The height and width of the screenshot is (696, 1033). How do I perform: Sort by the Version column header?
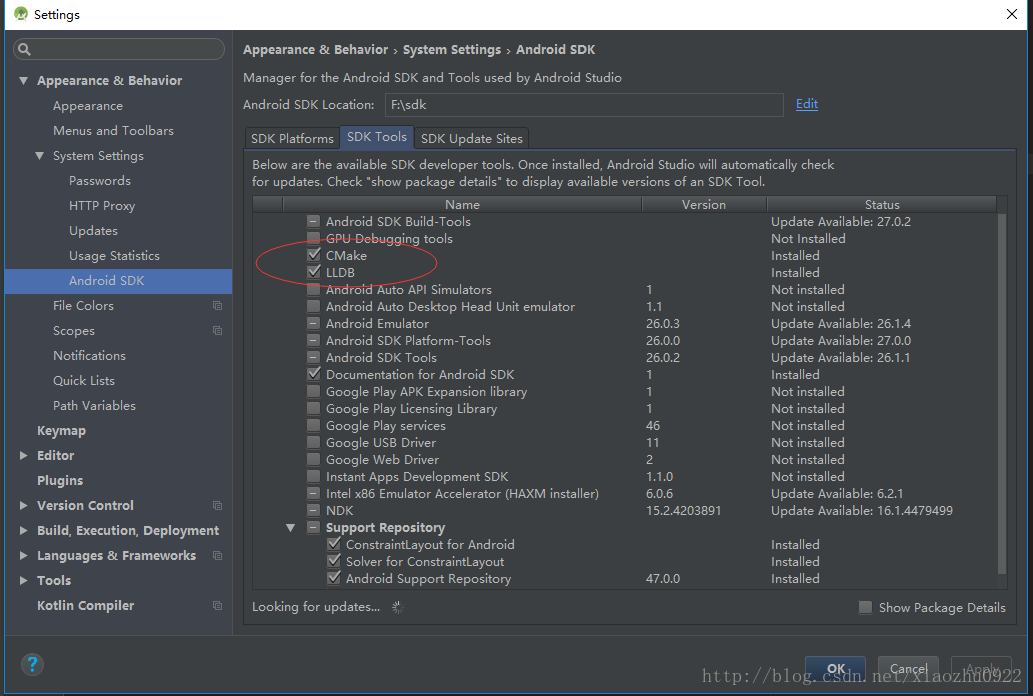pyautogui.click(x=704, y=204)
